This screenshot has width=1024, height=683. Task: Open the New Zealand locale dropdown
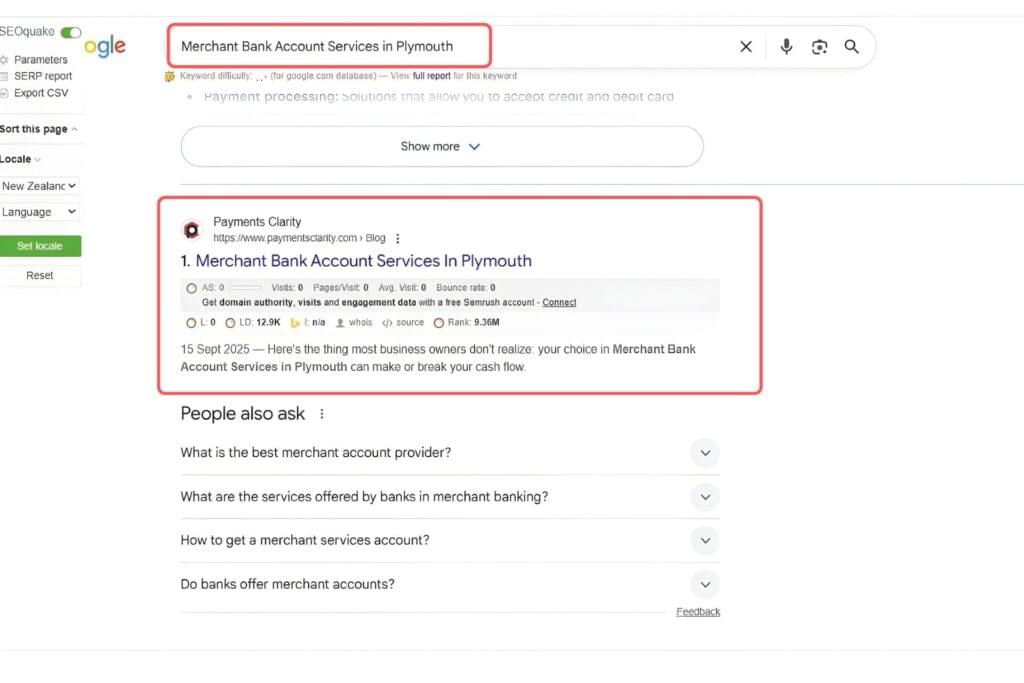tap(39, 186)
